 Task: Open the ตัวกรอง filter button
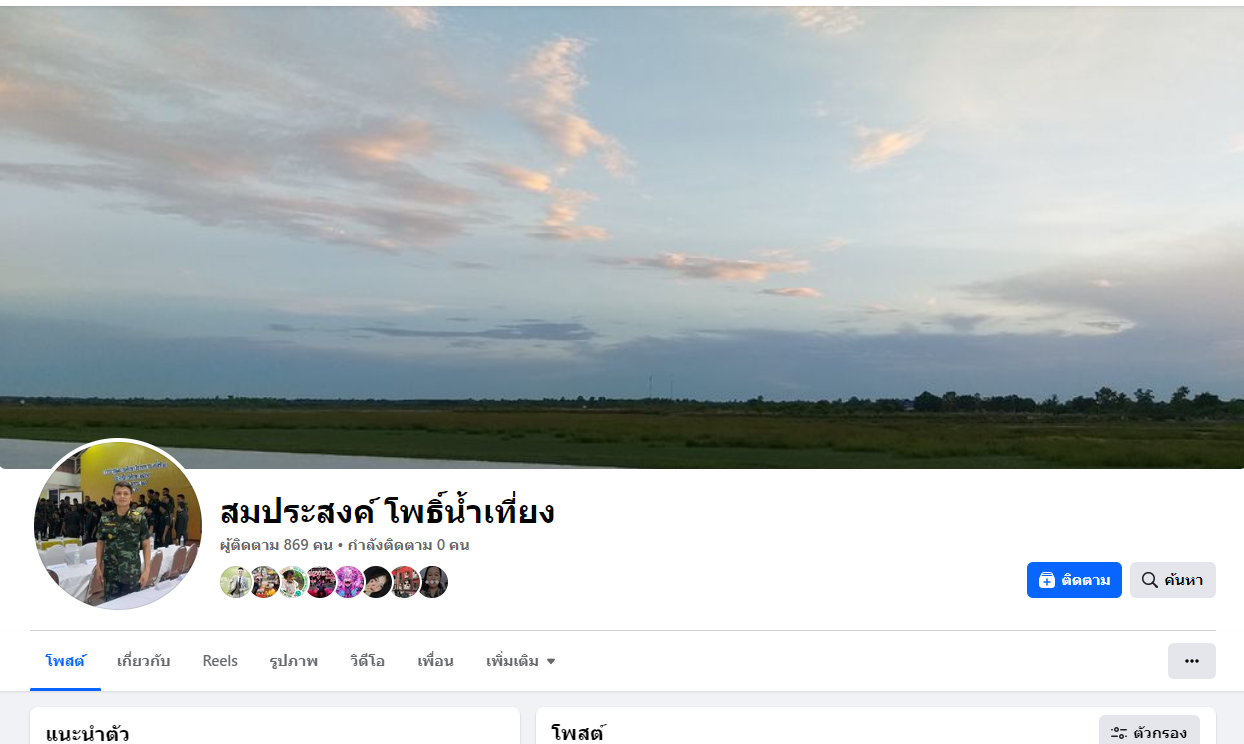[x=1149, y=733]
